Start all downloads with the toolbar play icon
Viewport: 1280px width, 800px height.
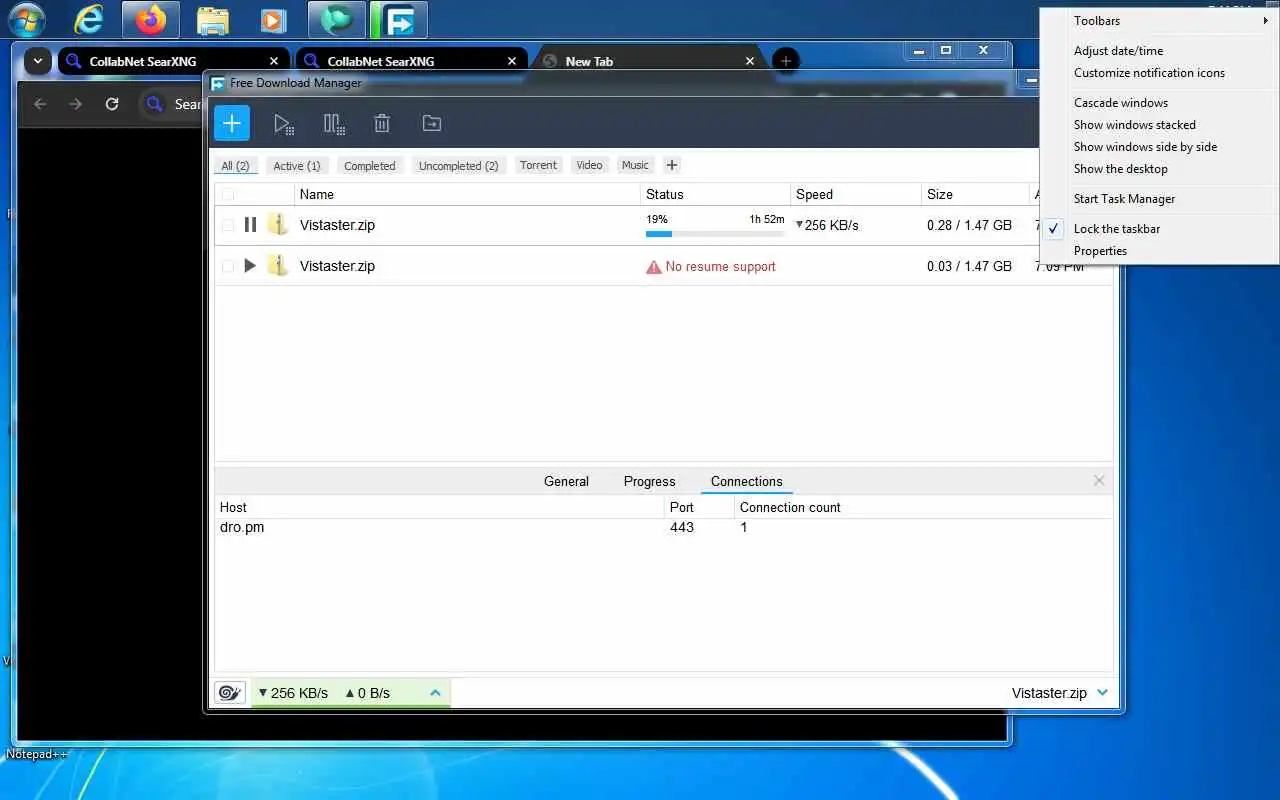[x=284, y=124]
